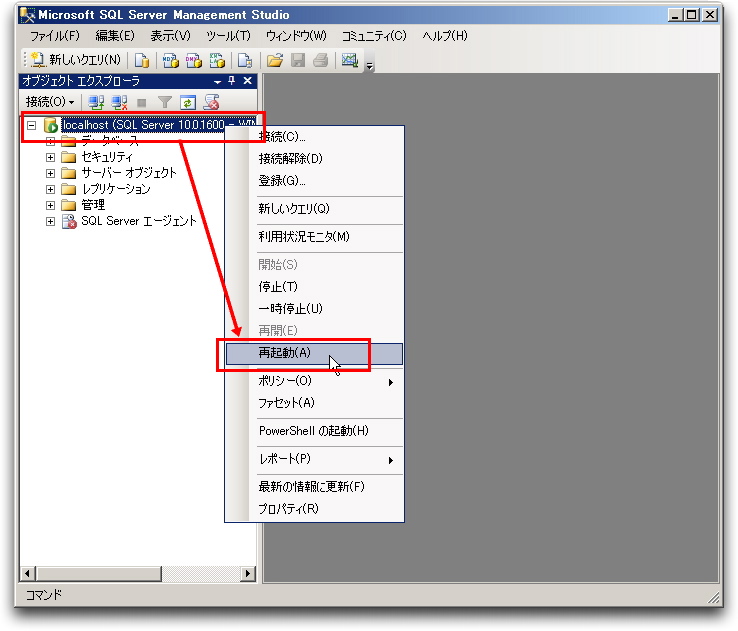
Task: Click the Filter funnel icon
Action: pos(165,102)
